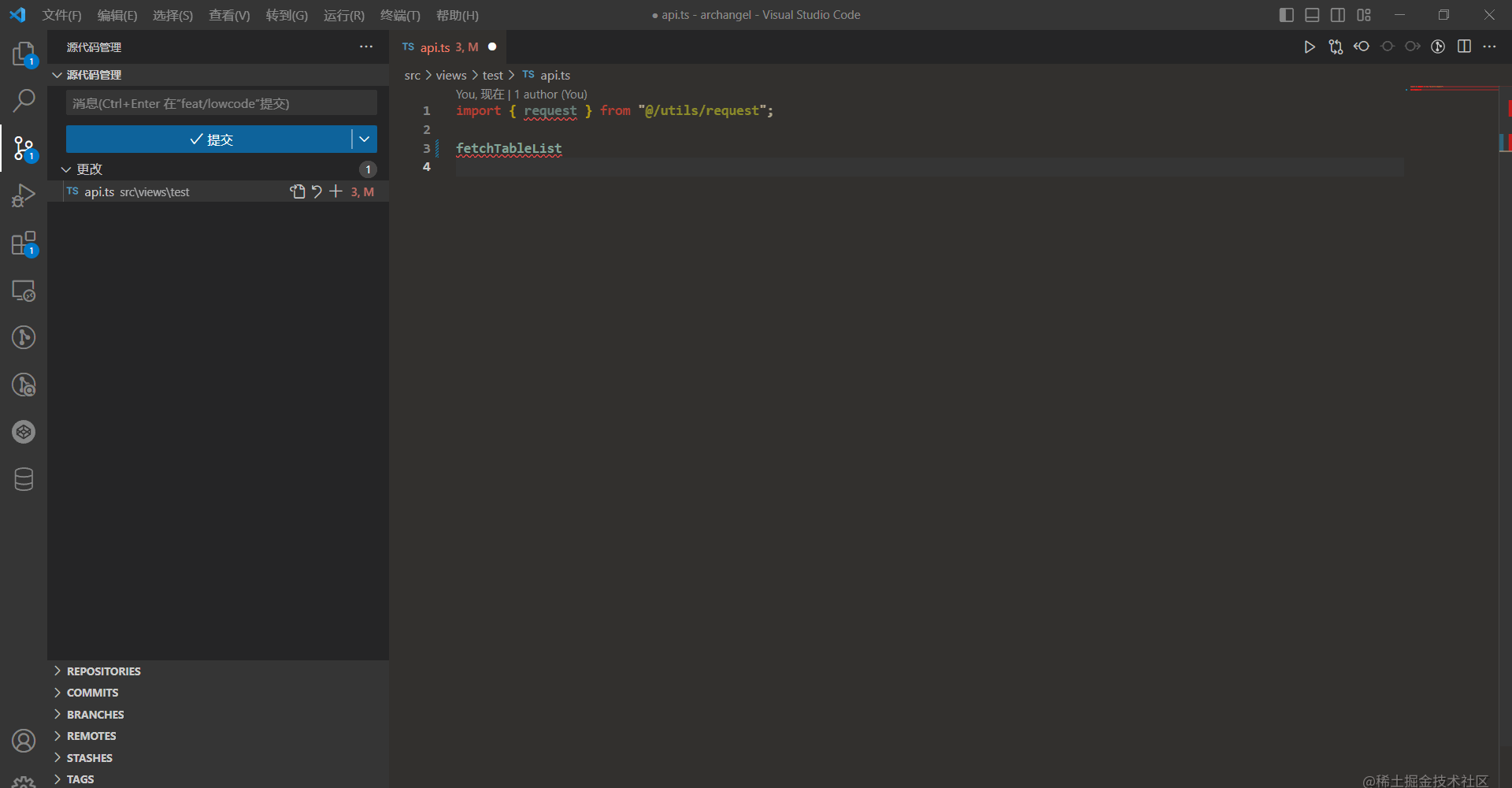Open the 帮助(H) menu
Viewport: 1512px width, 788px height.
coord(458,15)
